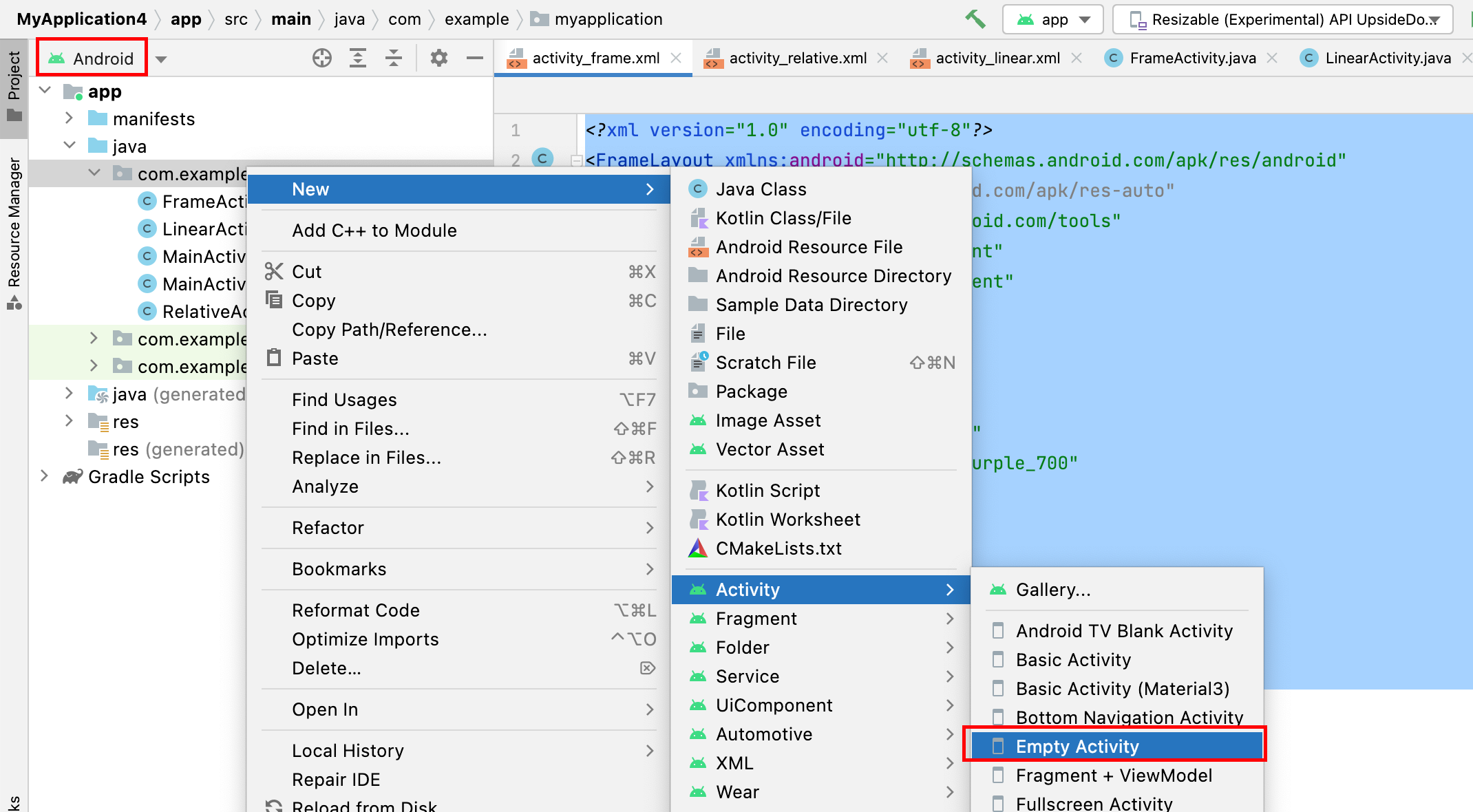
Task: Switch to the activity_relative.xml tab
Action: (797, 58)
